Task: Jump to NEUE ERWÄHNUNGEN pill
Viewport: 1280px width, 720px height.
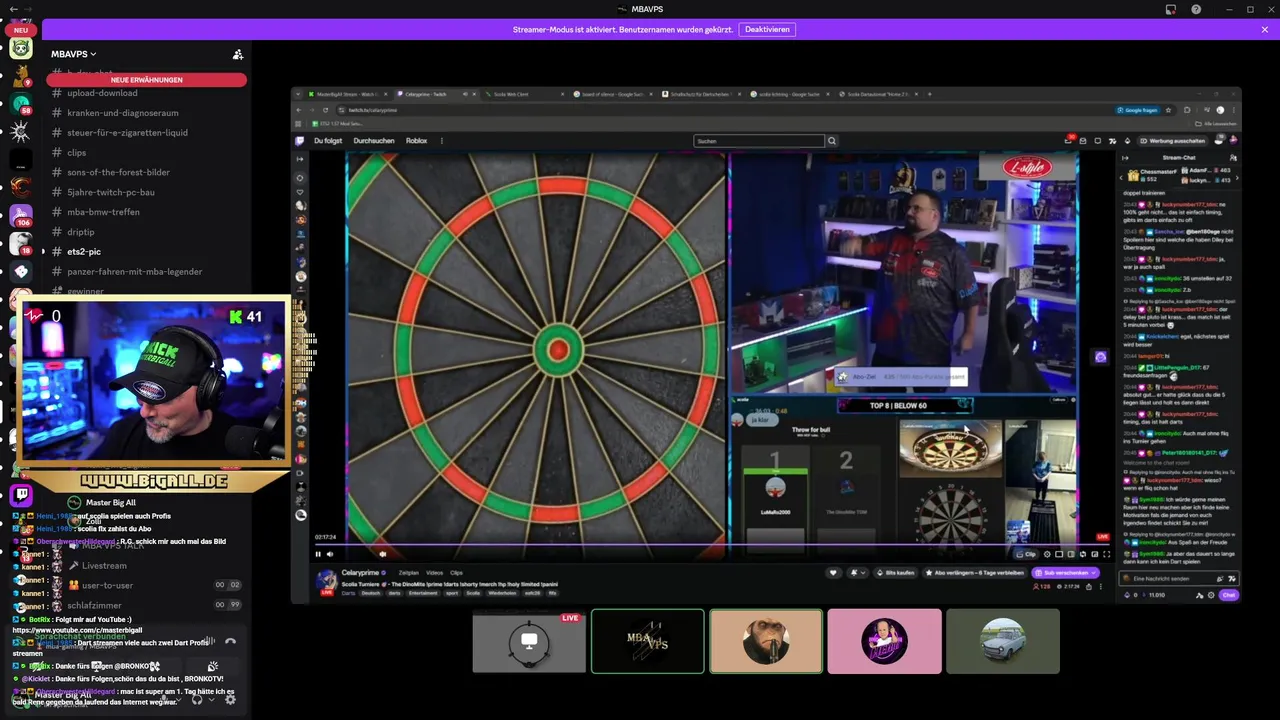Action: pos(146,80)
